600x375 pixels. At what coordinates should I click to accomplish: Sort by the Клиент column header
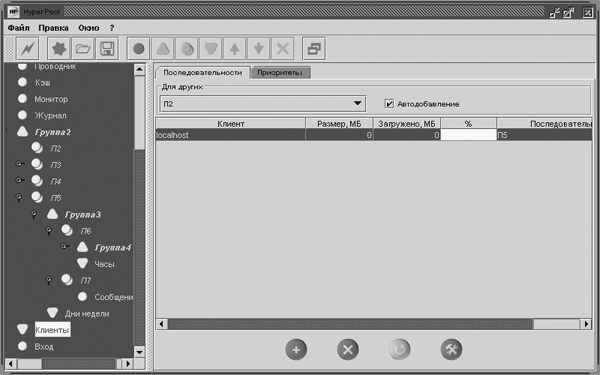[x=231, y=124]
